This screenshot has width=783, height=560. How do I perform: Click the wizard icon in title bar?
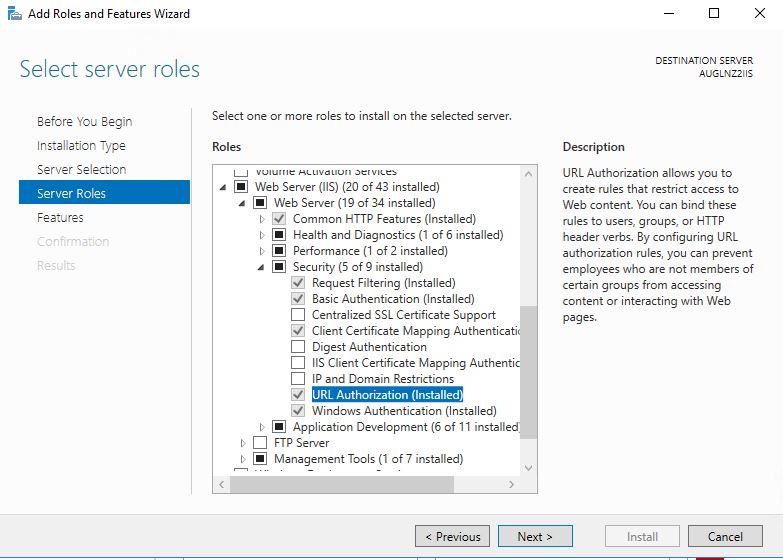(13, 14)
